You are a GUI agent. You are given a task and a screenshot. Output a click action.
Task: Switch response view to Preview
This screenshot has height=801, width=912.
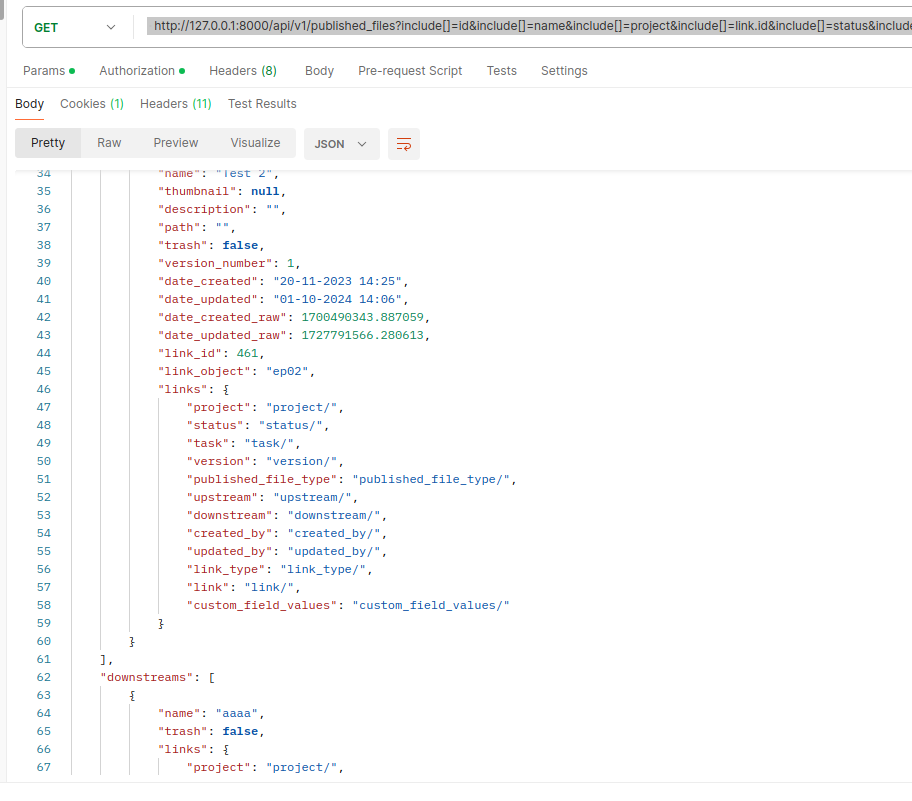176,143
